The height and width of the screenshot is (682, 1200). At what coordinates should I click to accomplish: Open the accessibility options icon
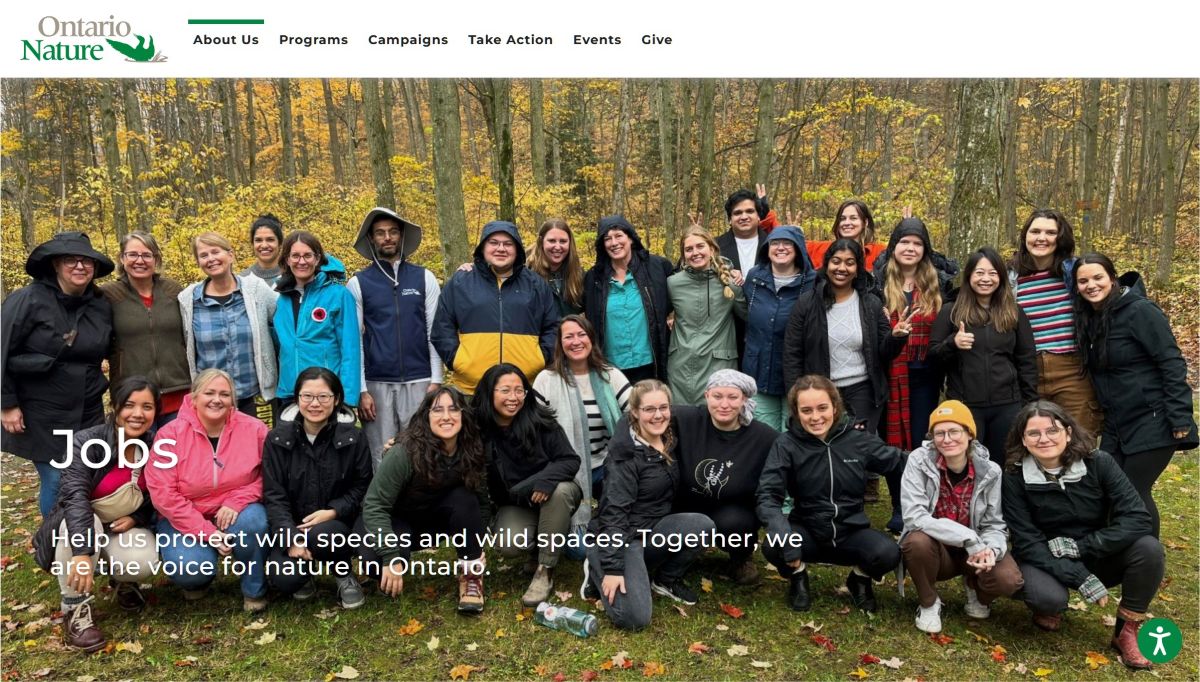coord(1159,641)
